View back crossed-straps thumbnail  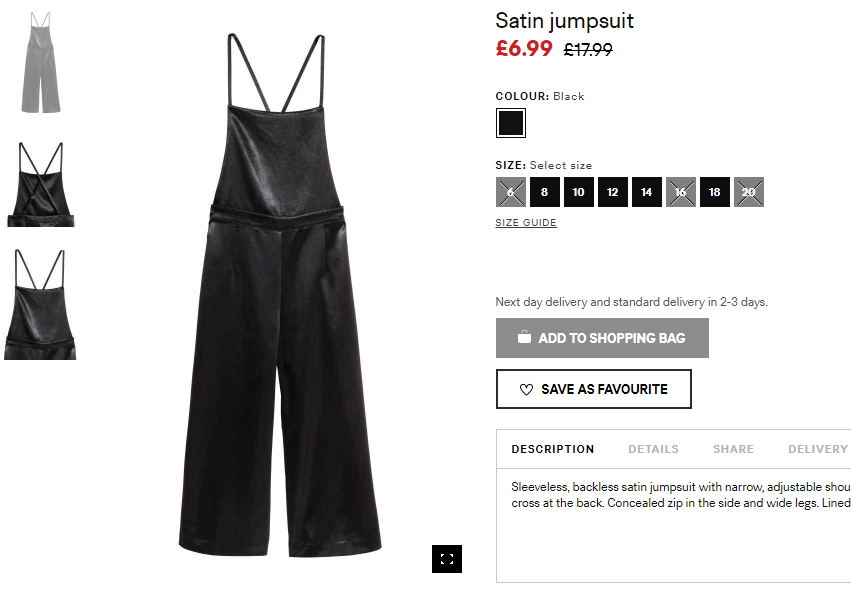point(41,185)
